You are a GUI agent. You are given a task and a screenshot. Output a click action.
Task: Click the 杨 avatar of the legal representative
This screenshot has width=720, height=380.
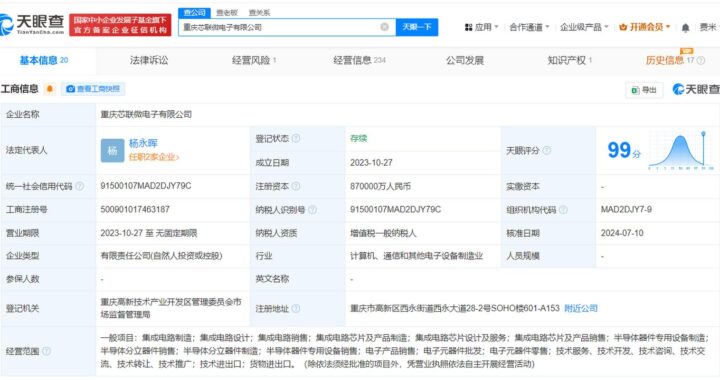click(112, 151)
